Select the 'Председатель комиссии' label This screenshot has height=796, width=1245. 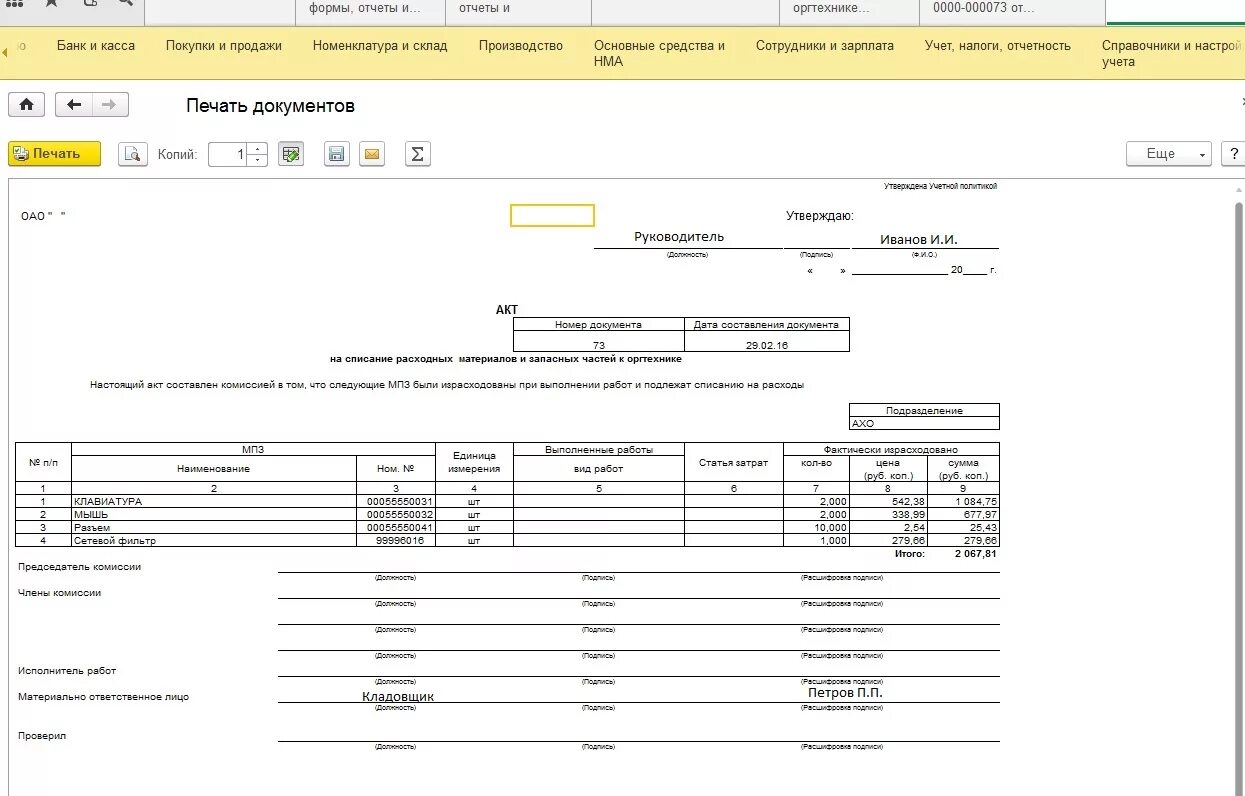click(x=80, y=567)
